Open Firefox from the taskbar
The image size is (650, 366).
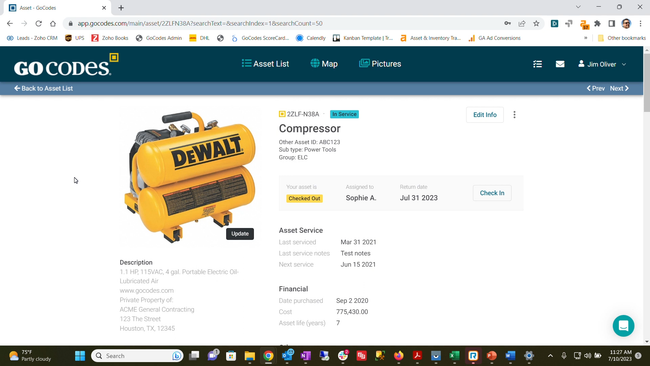398,356
